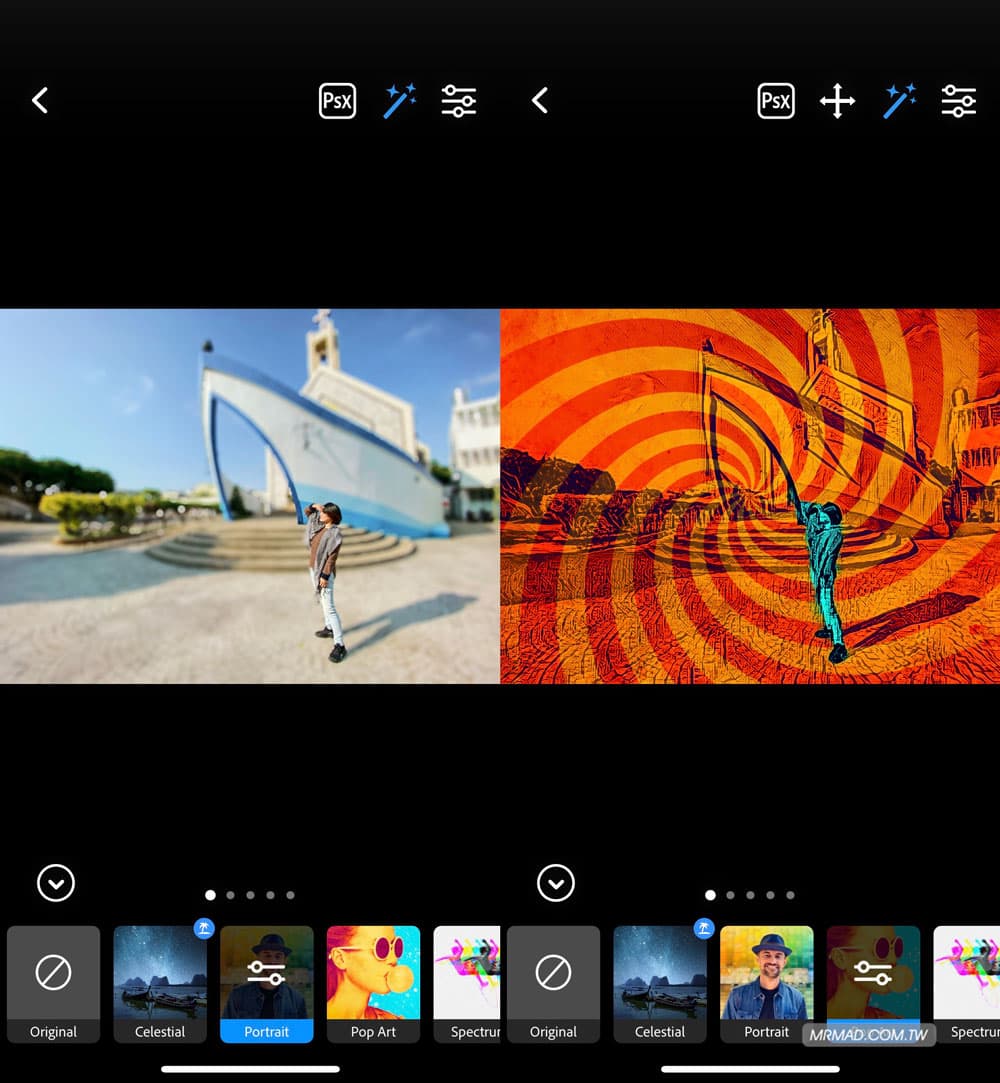This screenshot has width=1000, height=1083.
Task: Go back using left screen's back arrow
Action: pyautogui.click(x=40, y=101)
